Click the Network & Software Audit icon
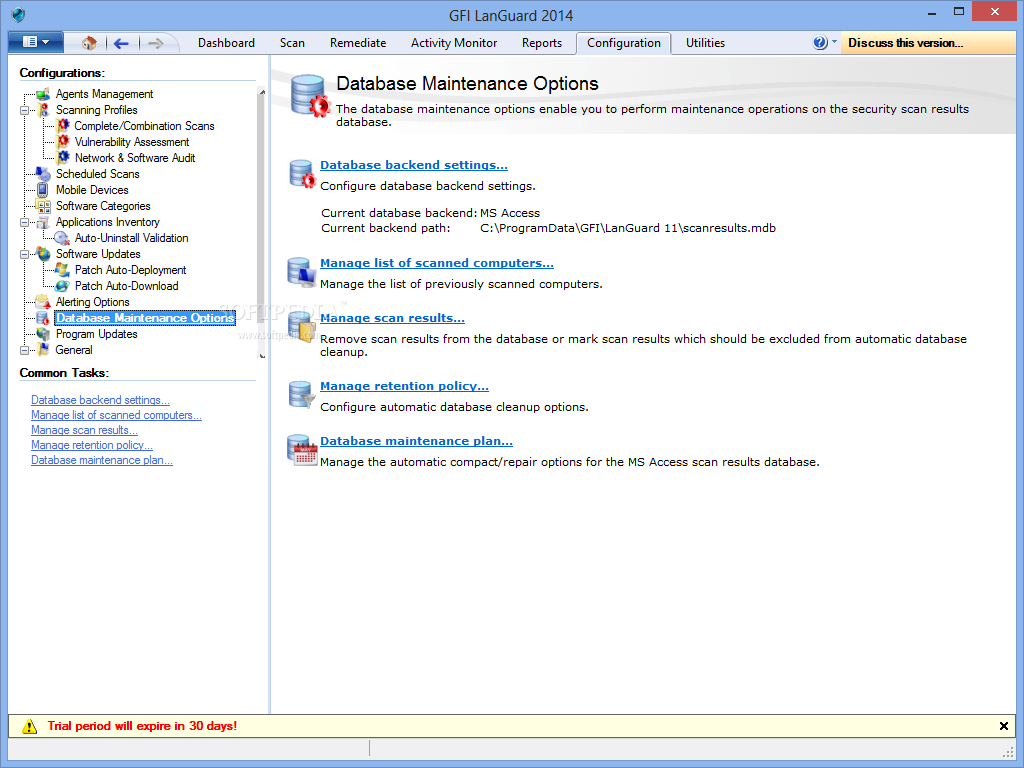This screenshot has height=768, width=1024. pyautogui.click(x=63, y=157)
